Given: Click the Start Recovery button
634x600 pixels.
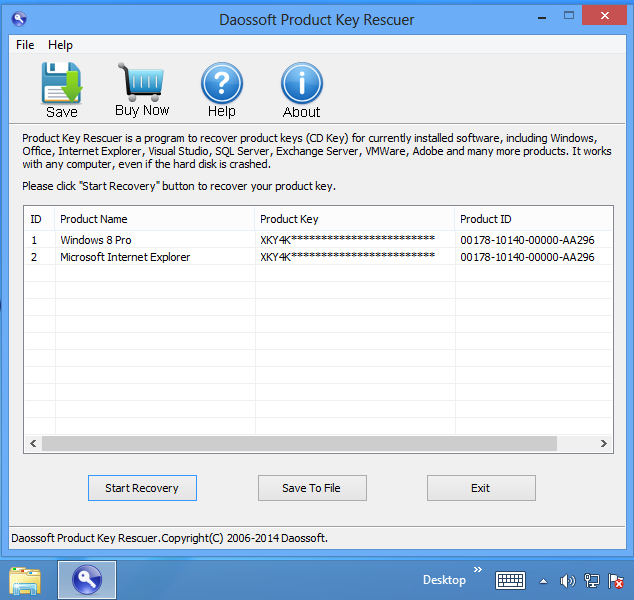Looking at the screenshot, I should tap(142, 488).
